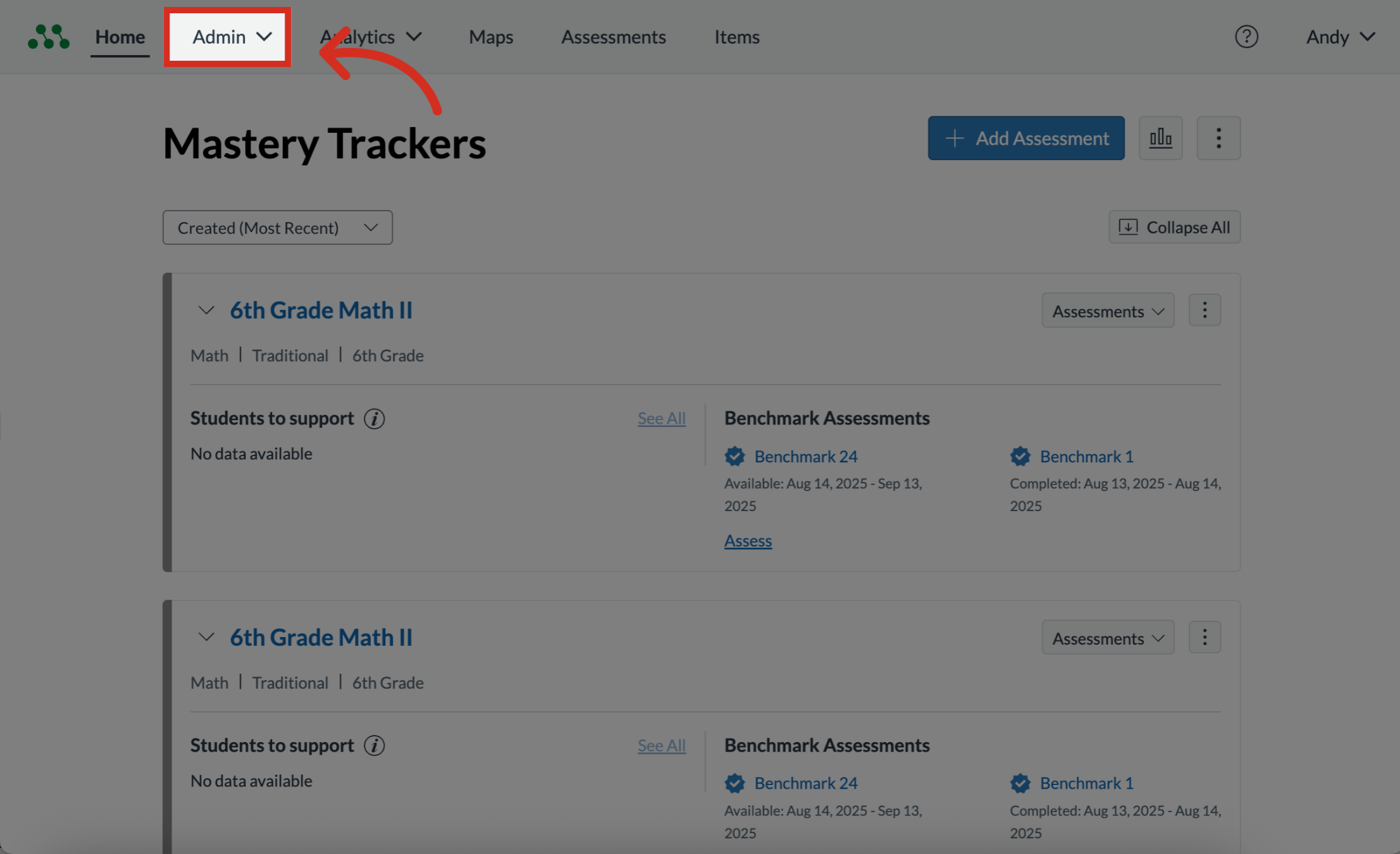This screenshot has width=1400, height=854.
Task: Go to the Maps tab
Action: [491, 37]
